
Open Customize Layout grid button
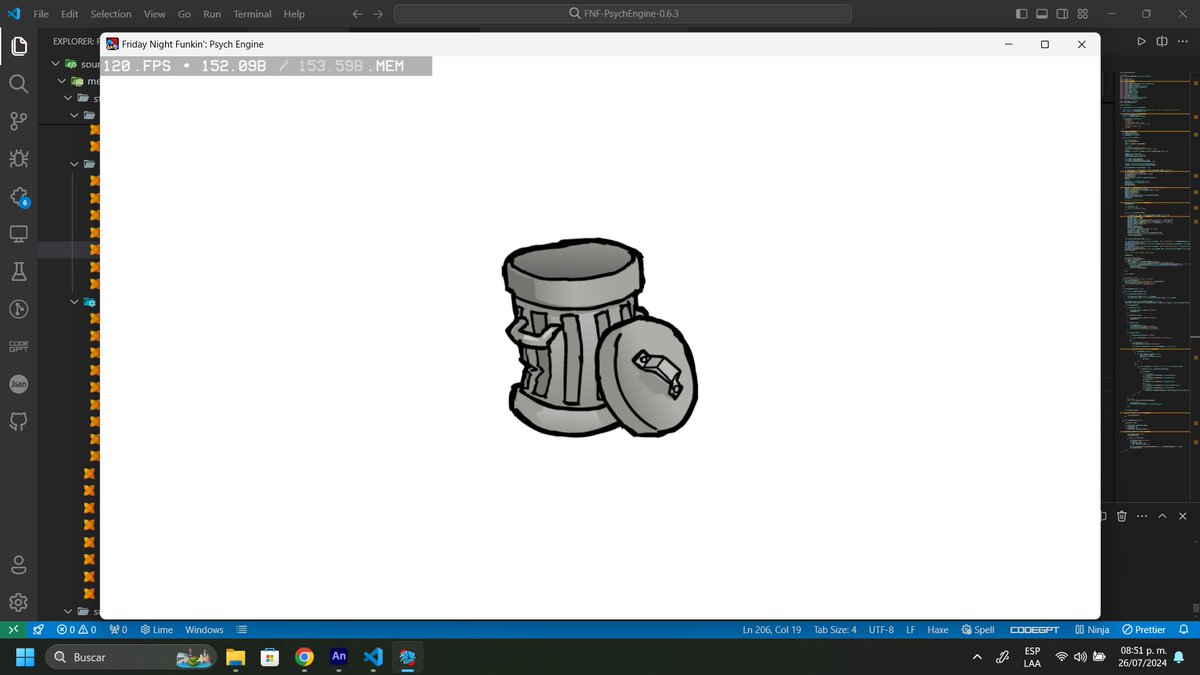1084,14
